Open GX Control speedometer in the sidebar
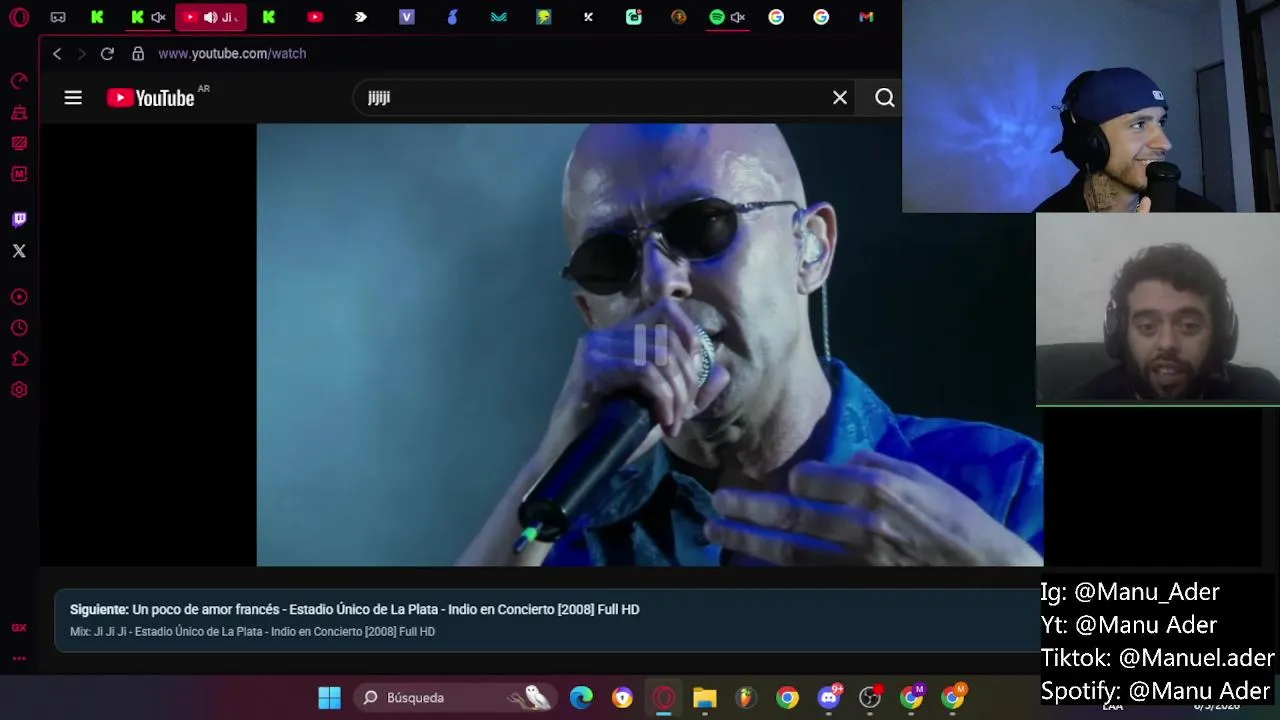 coord(19,81)
